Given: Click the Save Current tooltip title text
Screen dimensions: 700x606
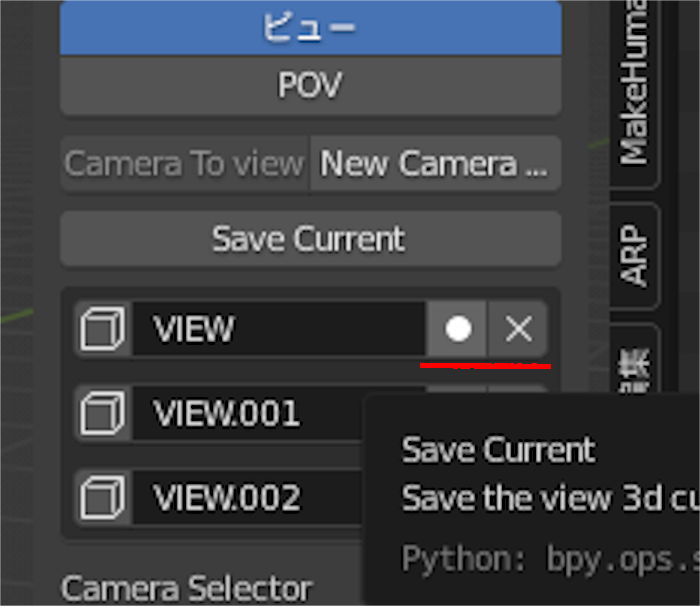Looking at the screenshot, I should 498,450.
